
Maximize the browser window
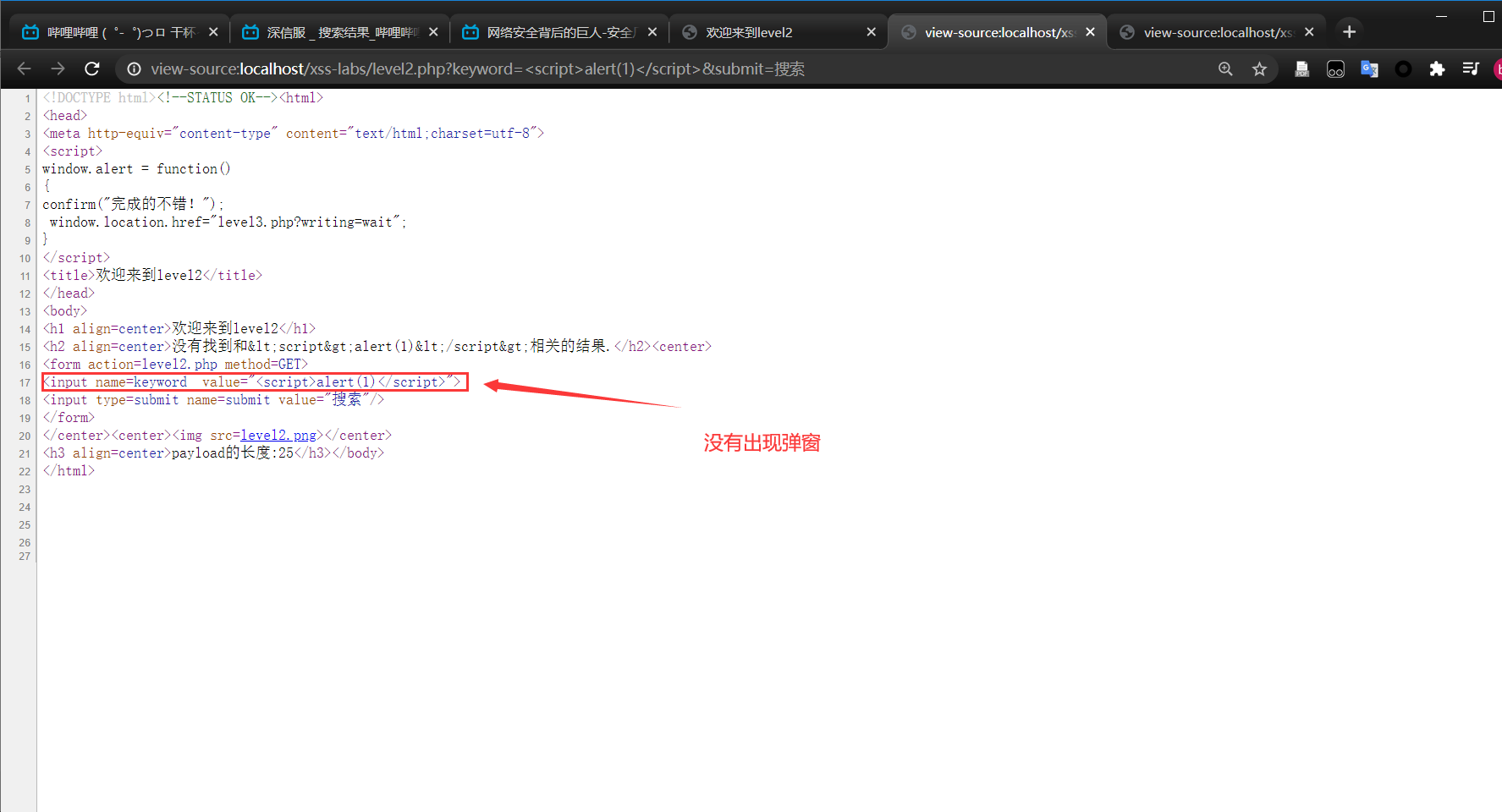tap(1488, 16)
